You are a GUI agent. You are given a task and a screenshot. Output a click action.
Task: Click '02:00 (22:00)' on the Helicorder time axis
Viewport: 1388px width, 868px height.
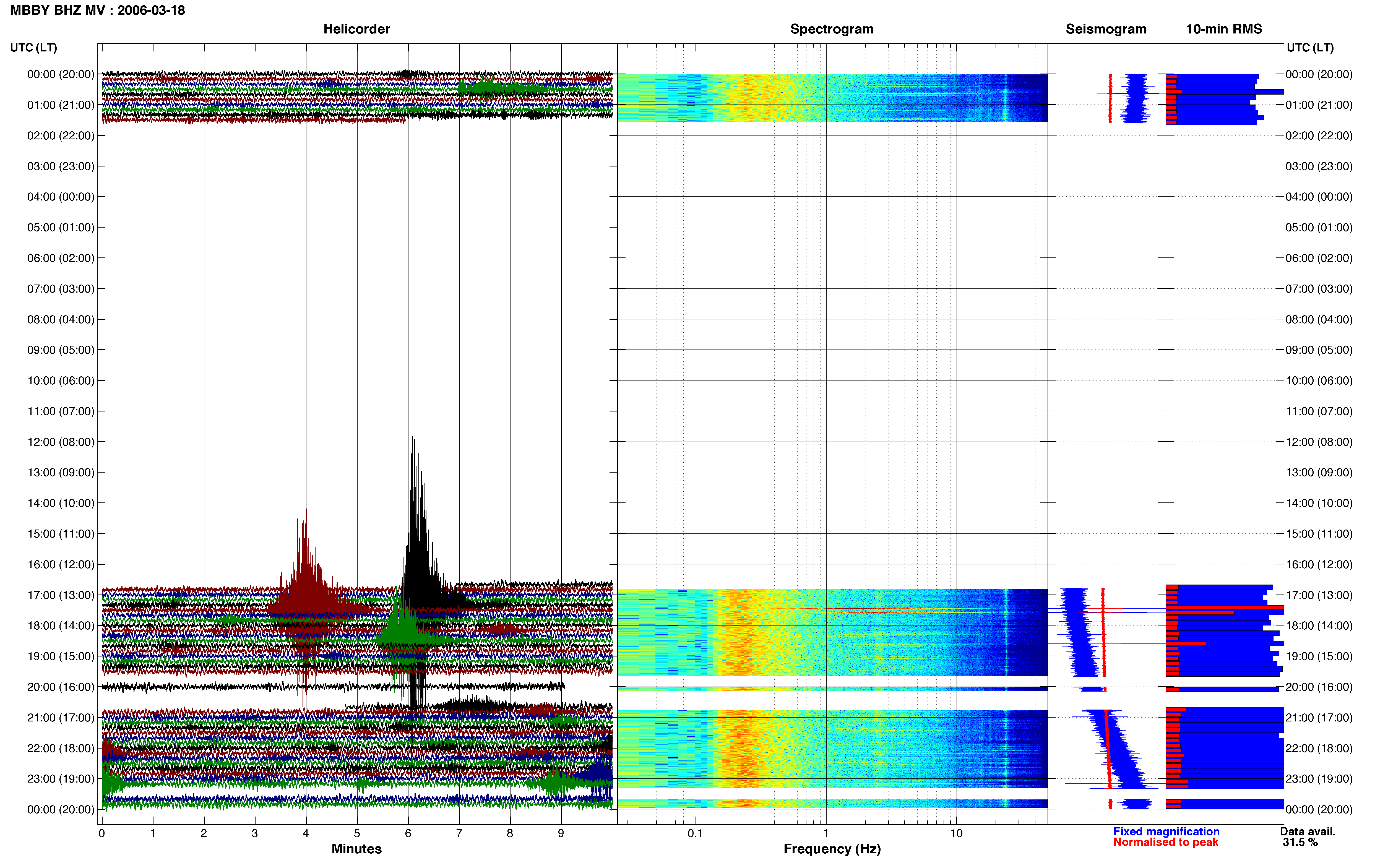click(x=61, y=135)
